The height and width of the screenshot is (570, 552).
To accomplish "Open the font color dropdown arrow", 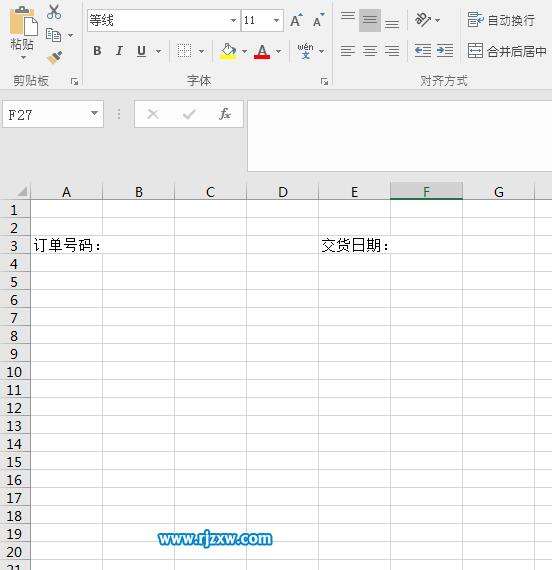I will pyautogui.click(x=279, y=51).
